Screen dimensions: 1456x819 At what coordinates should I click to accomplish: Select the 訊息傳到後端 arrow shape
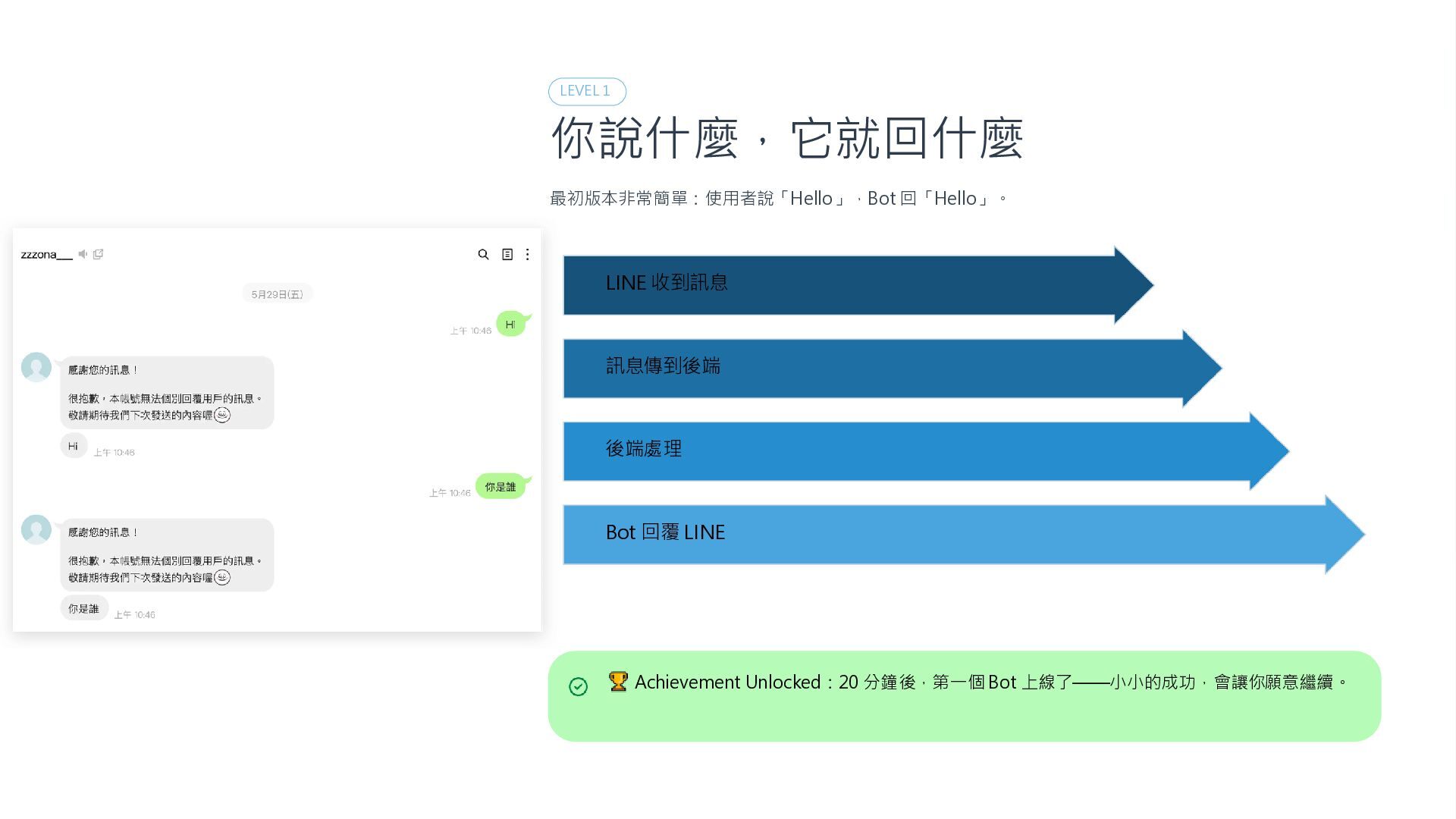tap(893, 369)
